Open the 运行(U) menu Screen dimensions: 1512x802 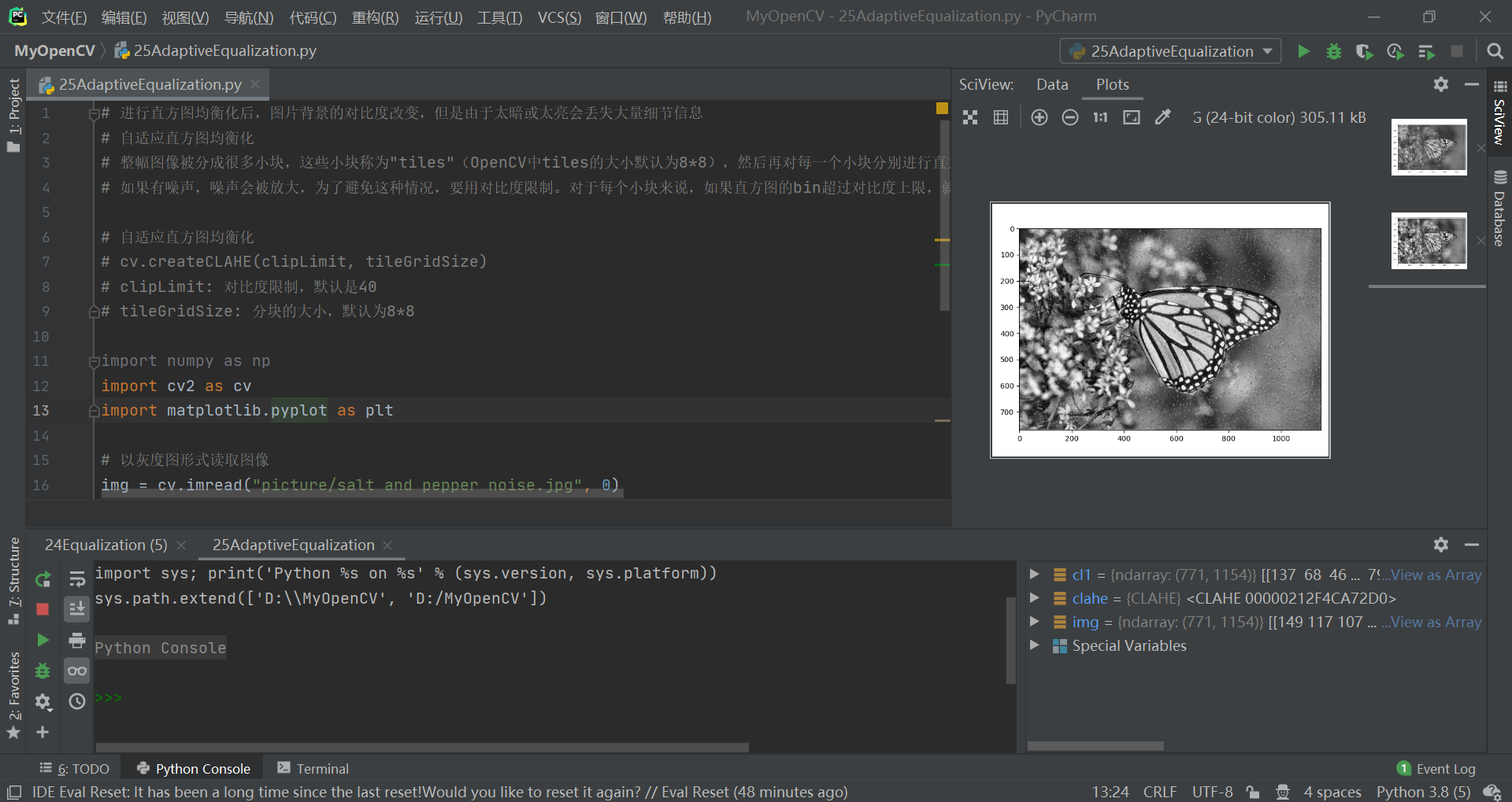(438, 17)
